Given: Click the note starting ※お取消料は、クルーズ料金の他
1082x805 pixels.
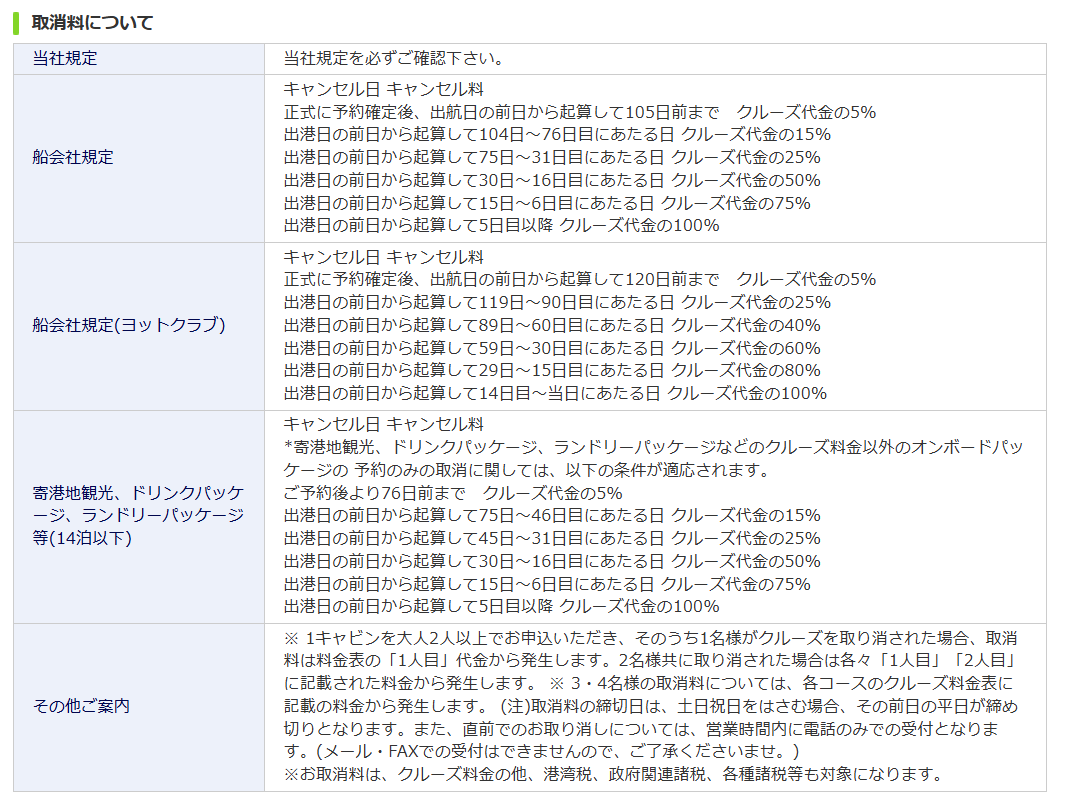Looking at the screenshot, I should (x=613, y=775).
